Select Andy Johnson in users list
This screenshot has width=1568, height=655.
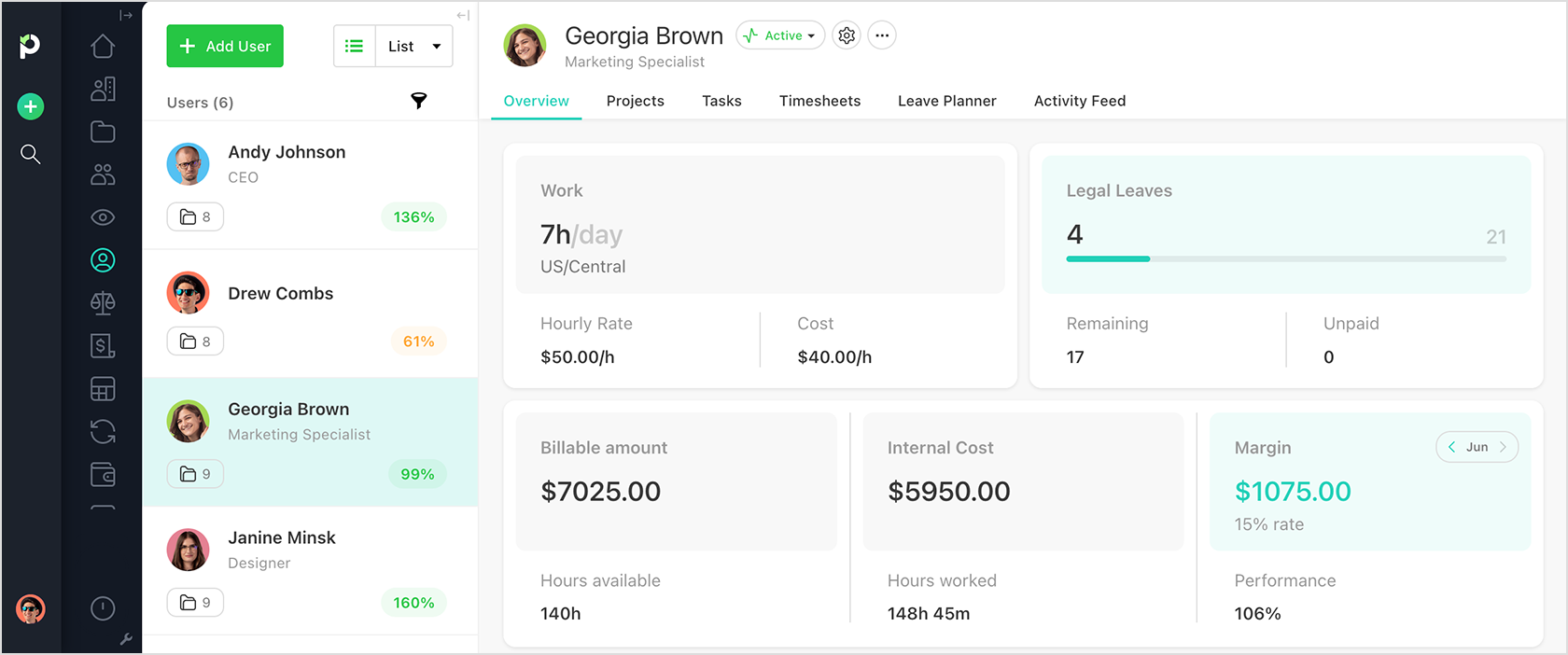coord(310,185)
